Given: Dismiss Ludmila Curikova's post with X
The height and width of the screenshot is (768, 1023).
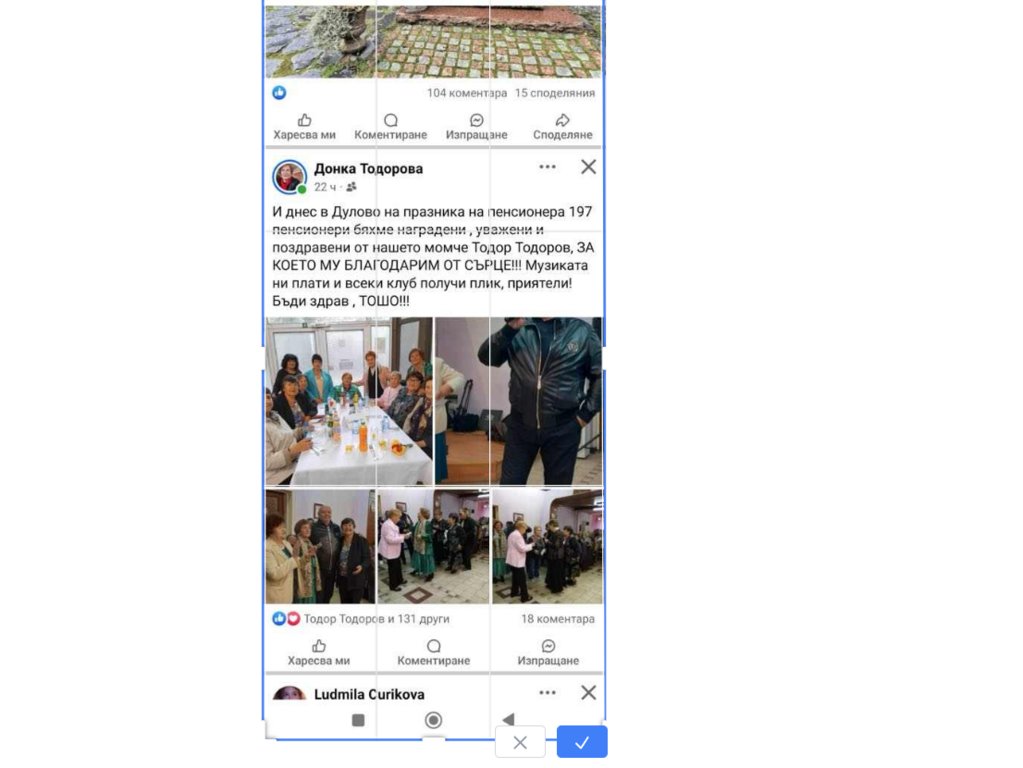Looking at the screenshot, I should pyautogui.click(x=588, y=692).
